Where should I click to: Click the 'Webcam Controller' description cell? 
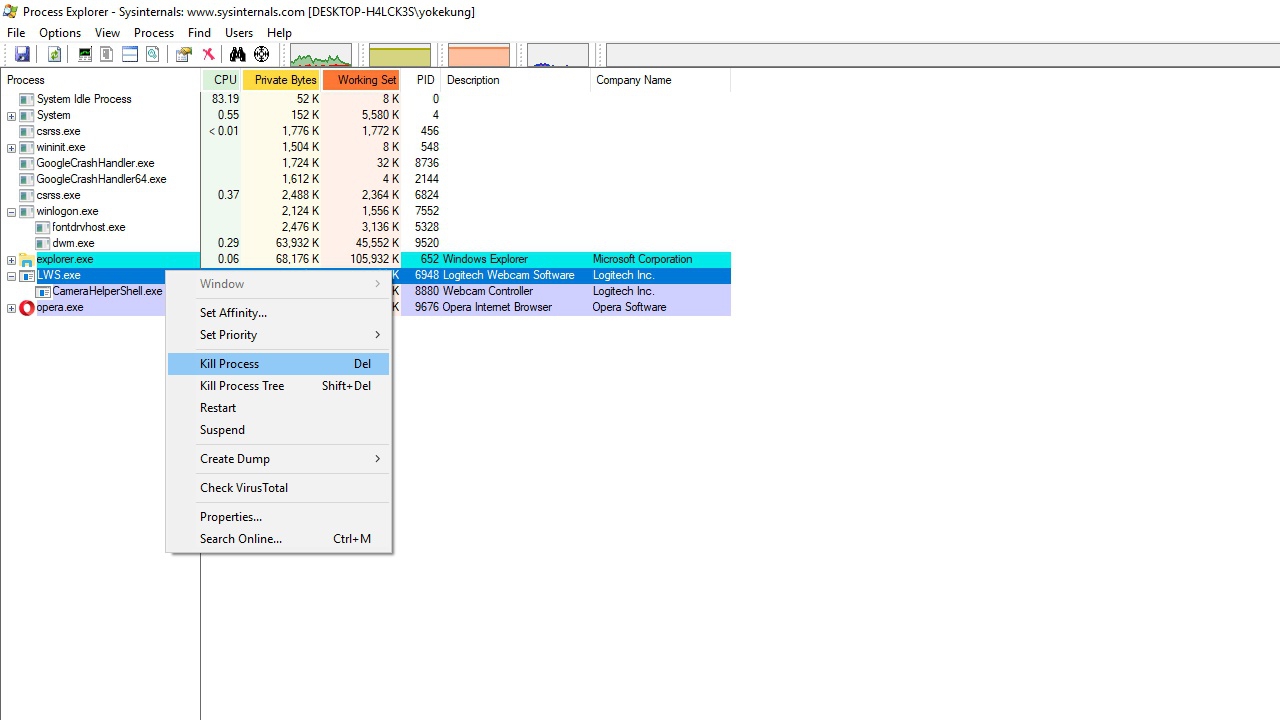point(488,291)
